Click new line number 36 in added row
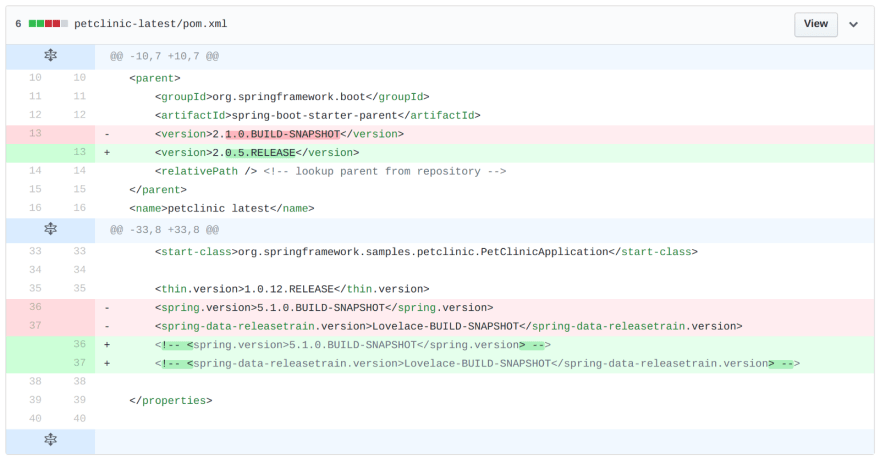The image size is (880, 465). point(80,344)
